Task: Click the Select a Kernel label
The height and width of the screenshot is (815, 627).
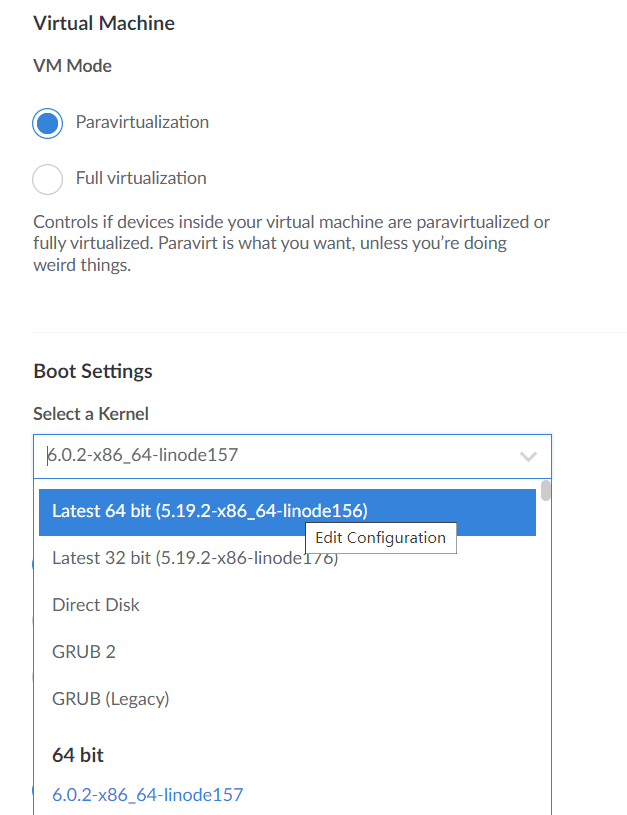Action: 91,414
